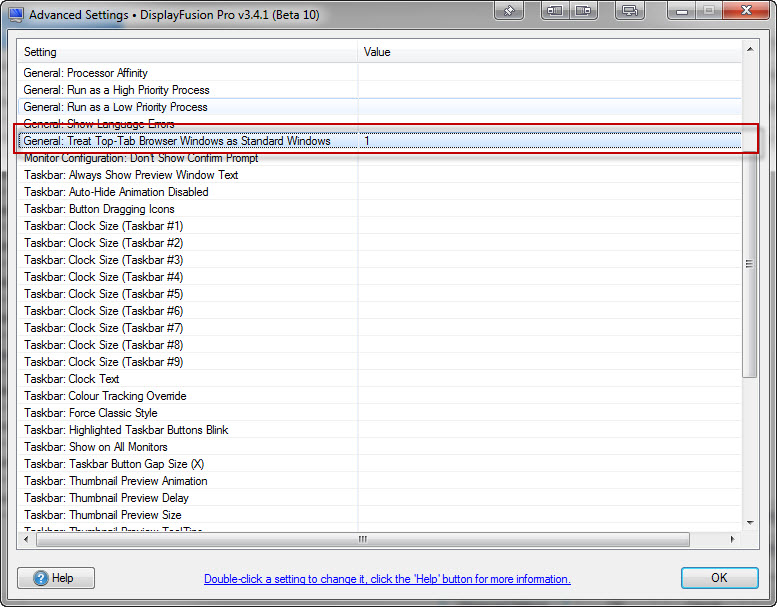The width and height of the screenshot is (777, 607).
Task: Click the 'Double-click a setting to change it' link
Action: (387, 579)
